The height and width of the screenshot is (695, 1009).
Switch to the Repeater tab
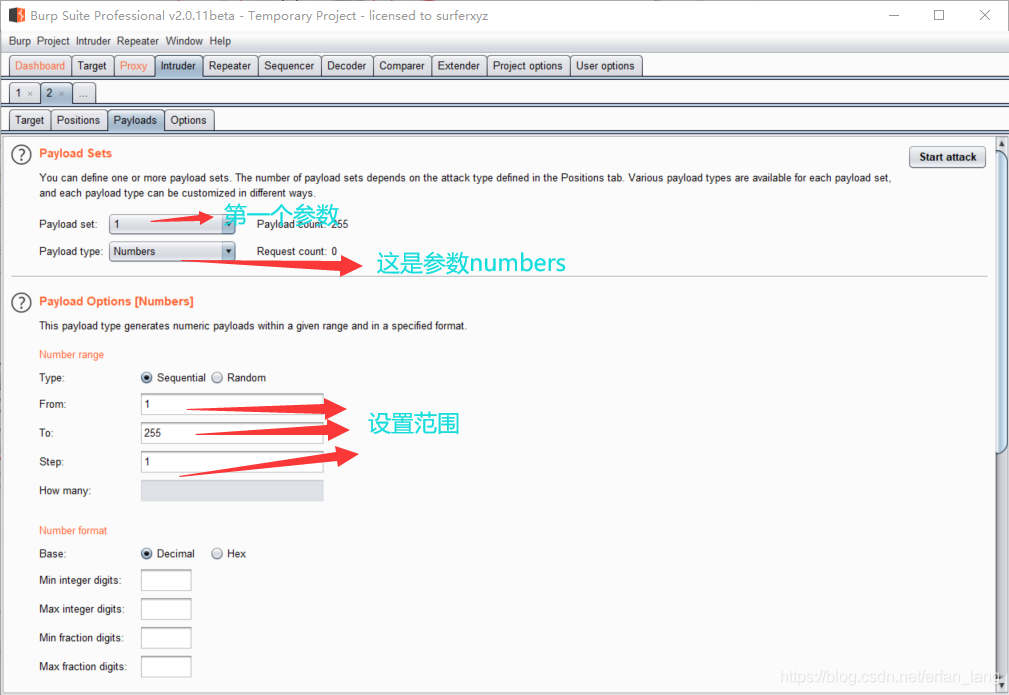click(230, 66)
